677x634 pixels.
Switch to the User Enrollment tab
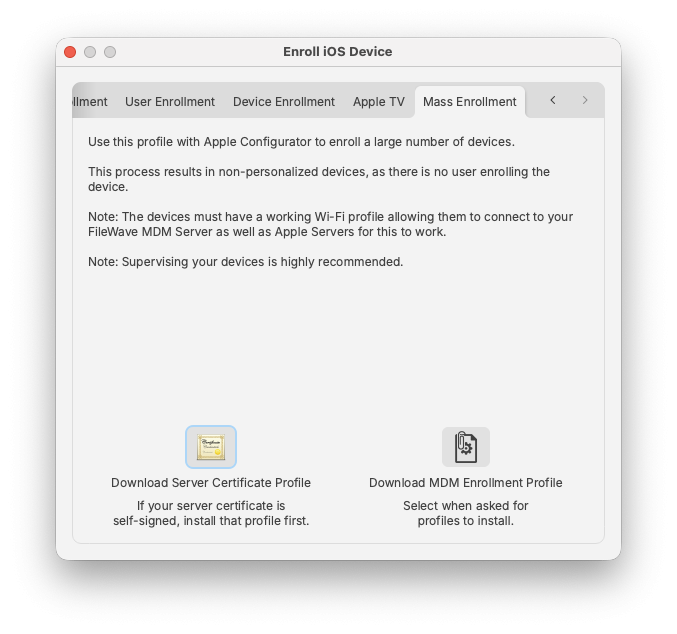(x=170, y=101)
